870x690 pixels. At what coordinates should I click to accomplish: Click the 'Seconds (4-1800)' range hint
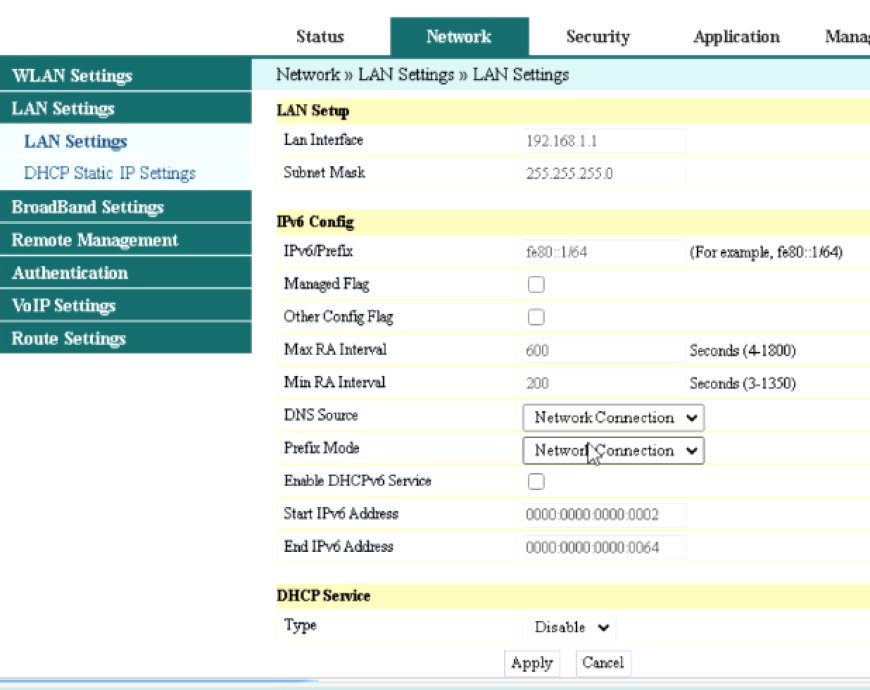(x=743, y=351)
